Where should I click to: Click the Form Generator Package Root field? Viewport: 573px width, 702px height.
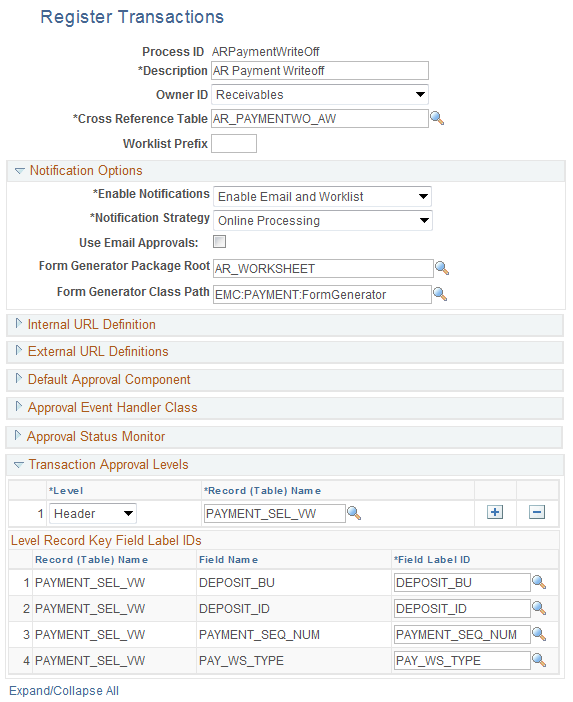(323, 268)
